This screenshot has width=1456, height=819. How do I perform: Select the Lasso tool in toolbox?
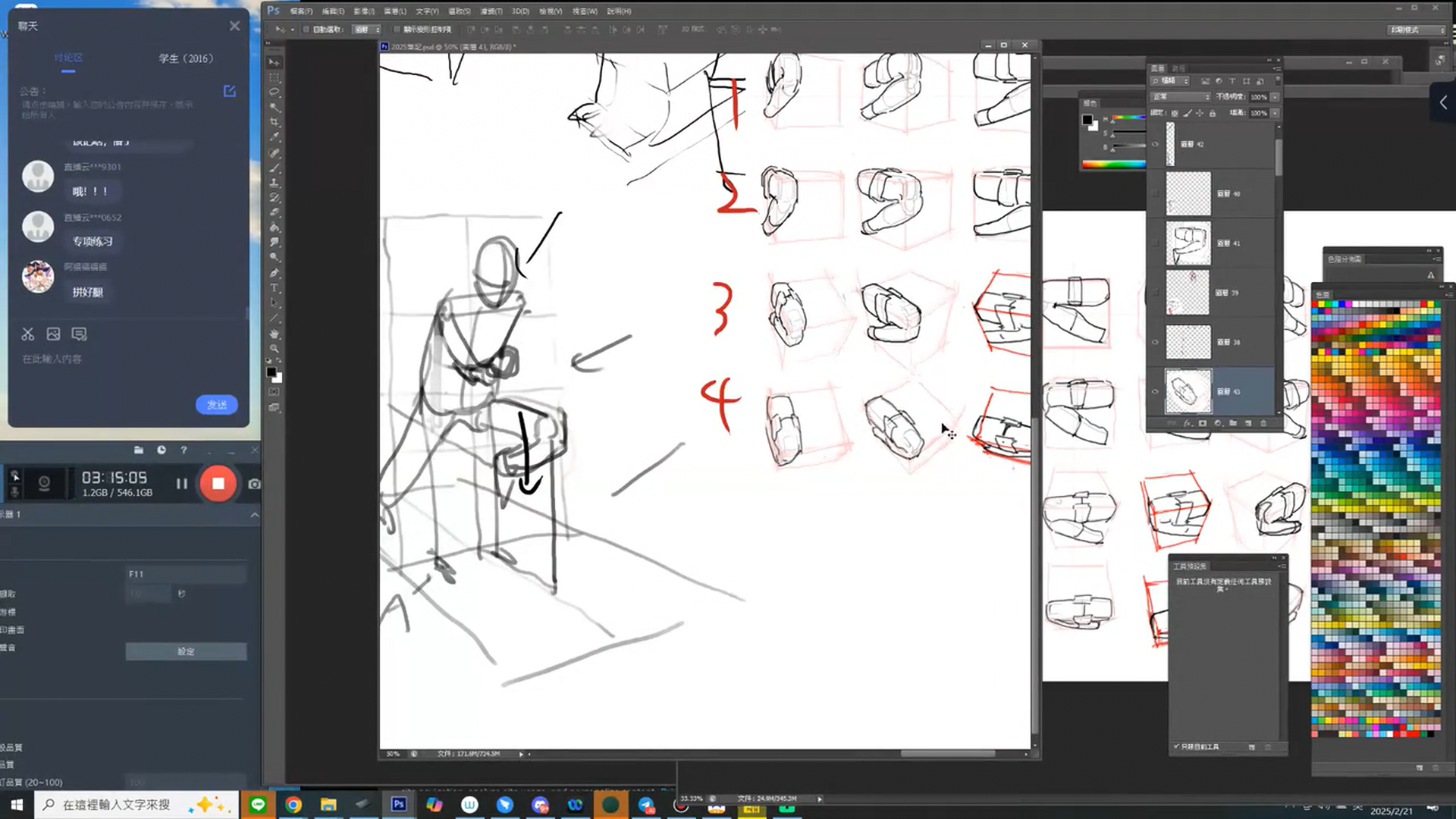(275, 92)
